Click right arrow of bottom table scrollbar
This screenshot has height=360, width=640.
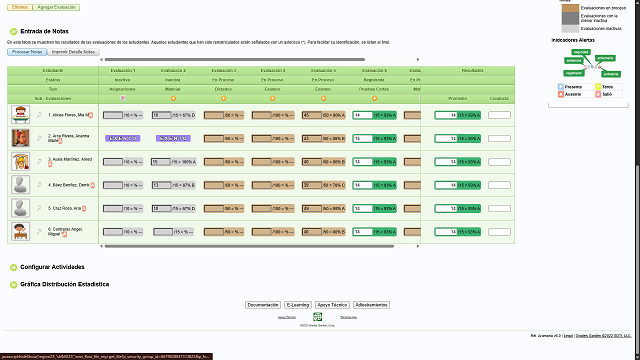418,246
